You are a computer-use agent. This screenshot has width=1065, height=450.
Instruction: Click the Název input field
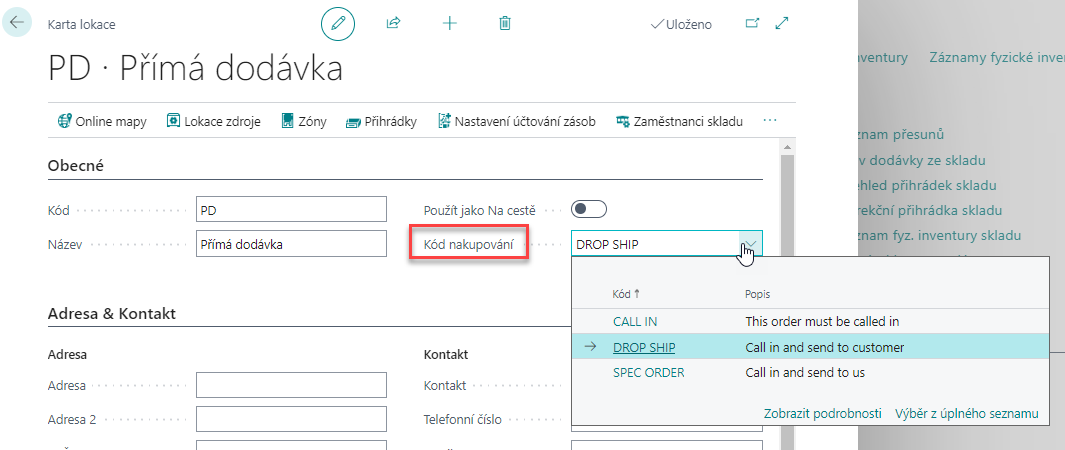[x=291, y=244]
